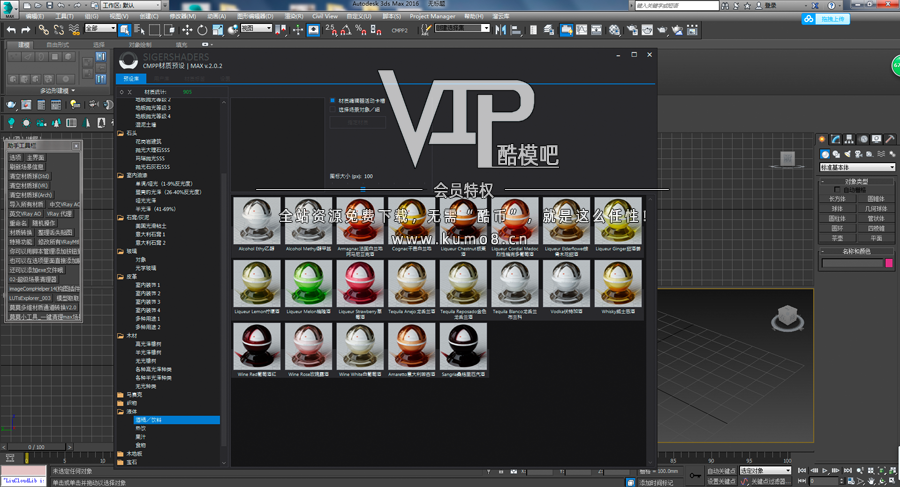Click the Redo arrow in main toolbar
Viewport: 900px width, 487px height.
26,30
